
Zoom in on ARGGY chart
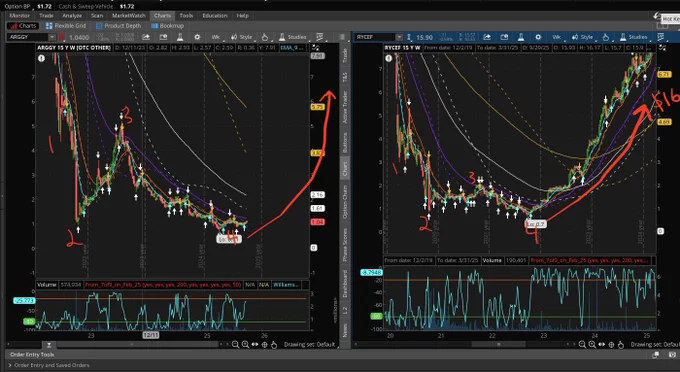[x=245, y=344]
